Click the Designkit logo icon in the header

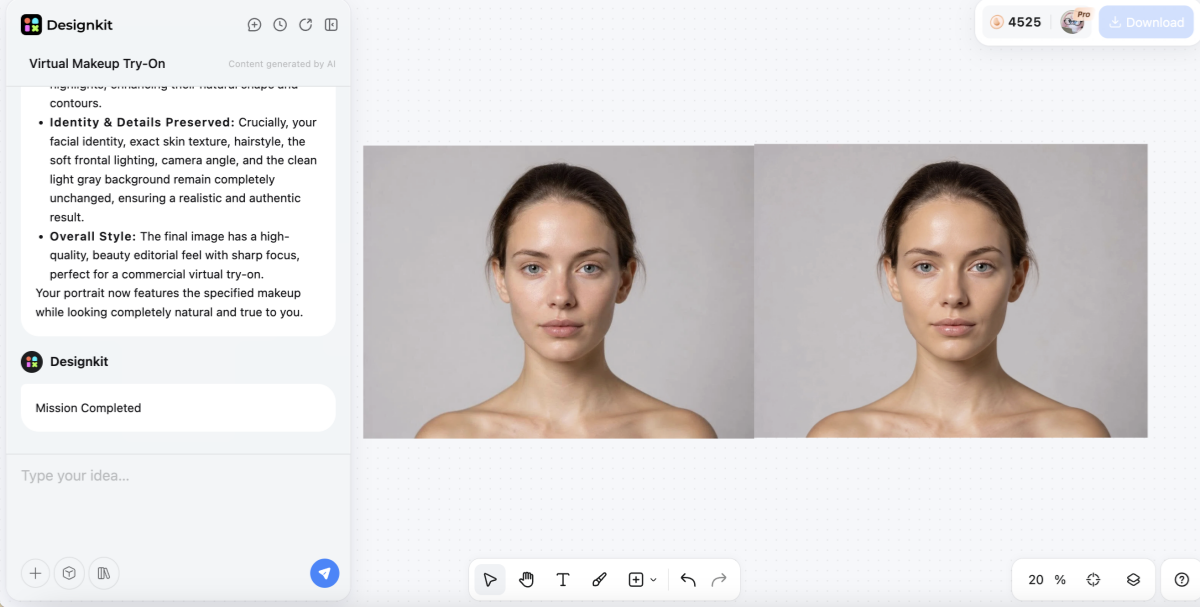[x=32, y=25]
